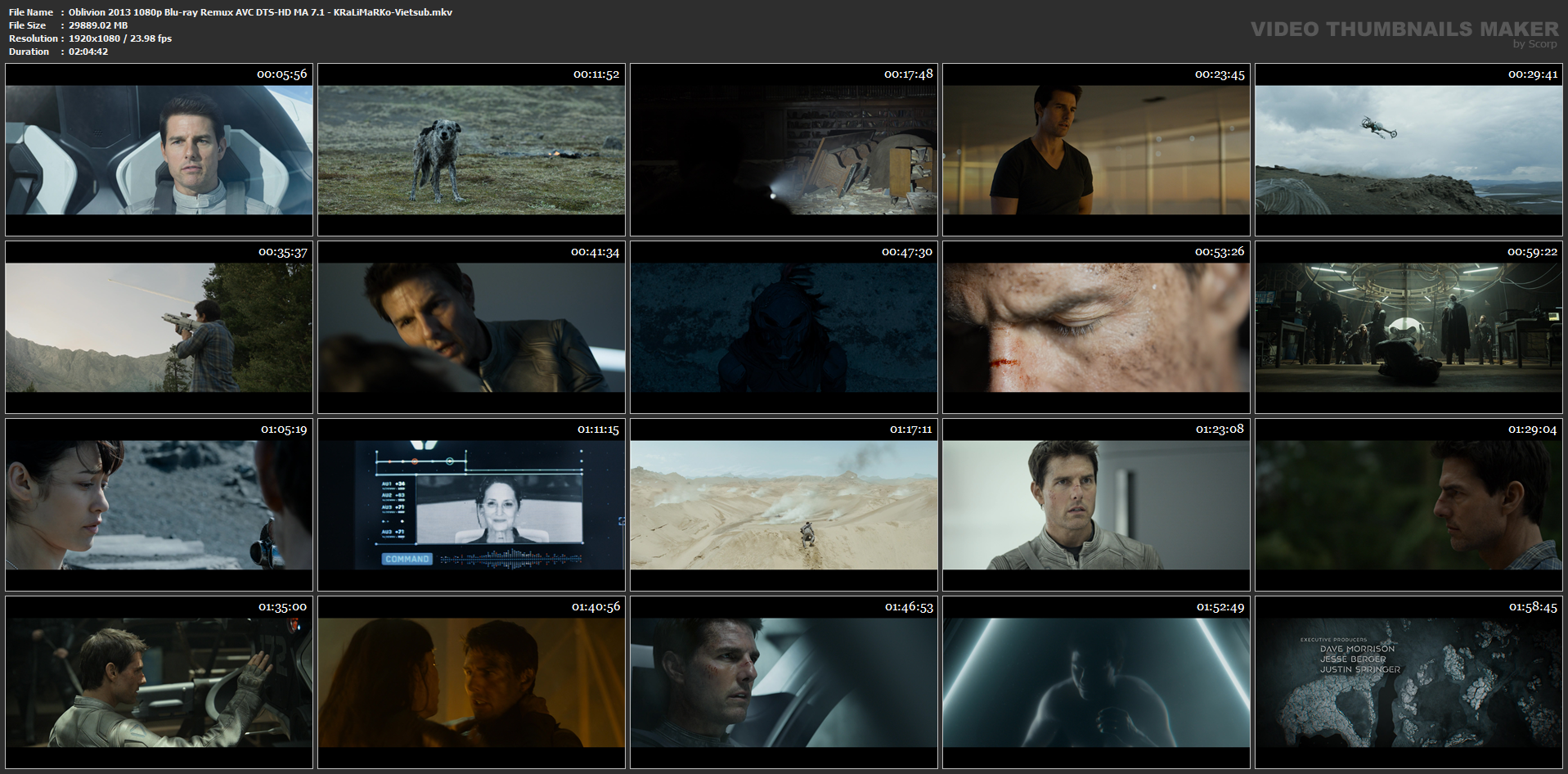Click the 00:29:41 timestamp label

click(x=1533, y=74)
